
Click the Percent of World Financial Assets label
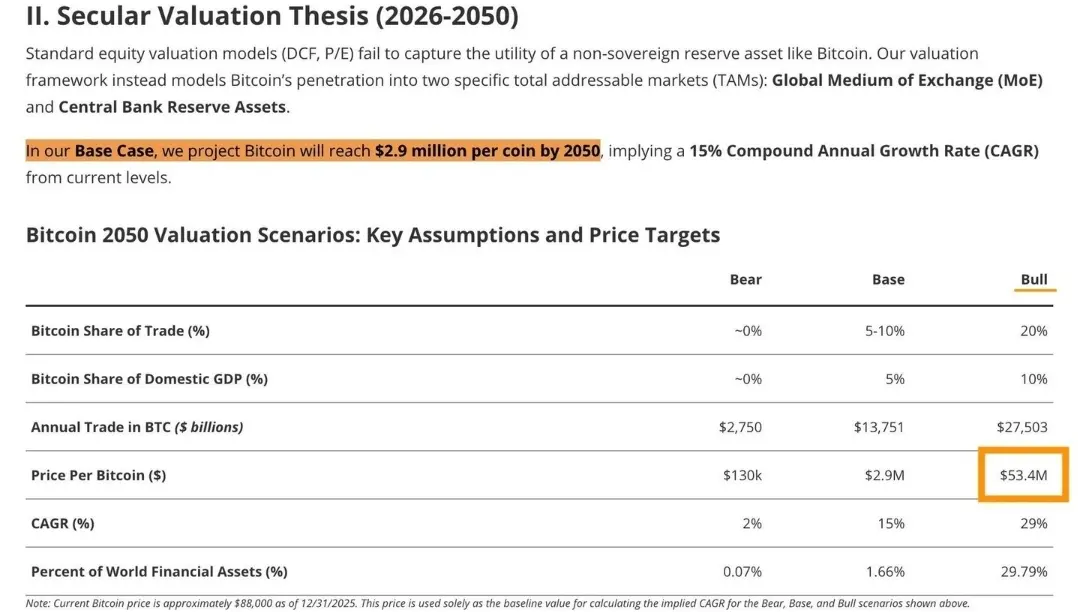click(x=159, y=571)
